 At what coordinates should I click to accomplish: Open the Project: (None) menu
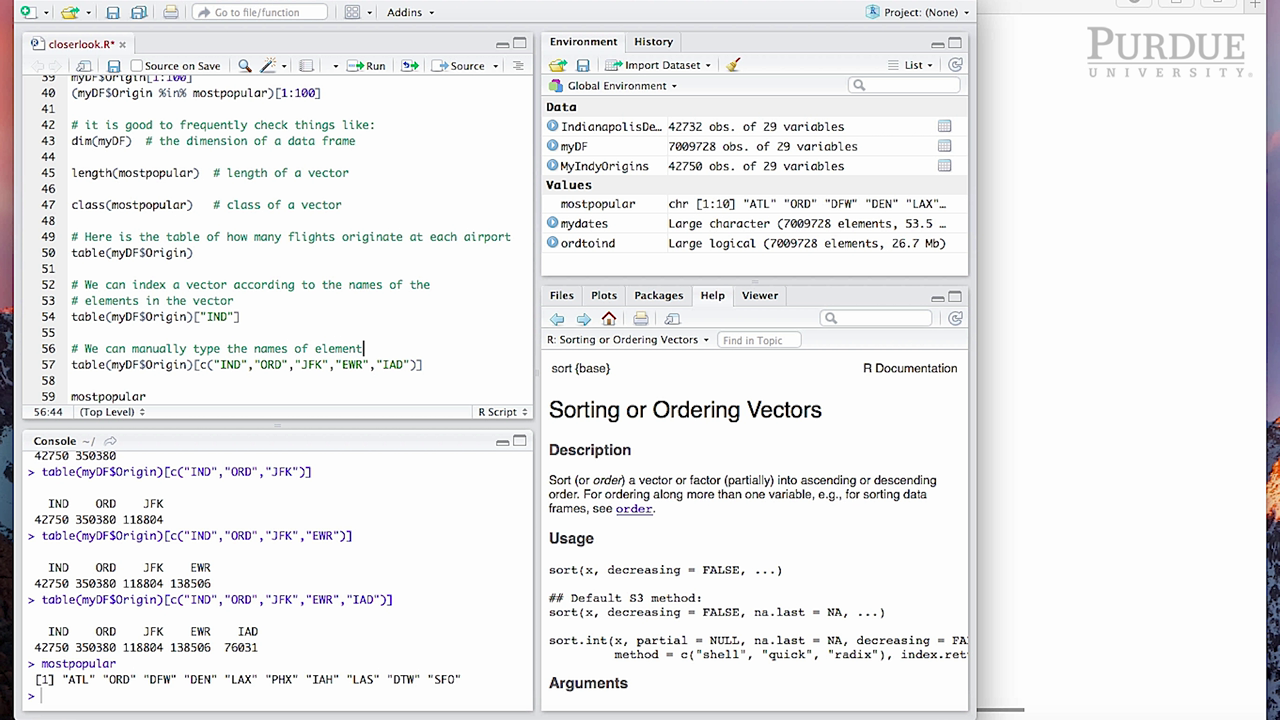tap(919, 12)
